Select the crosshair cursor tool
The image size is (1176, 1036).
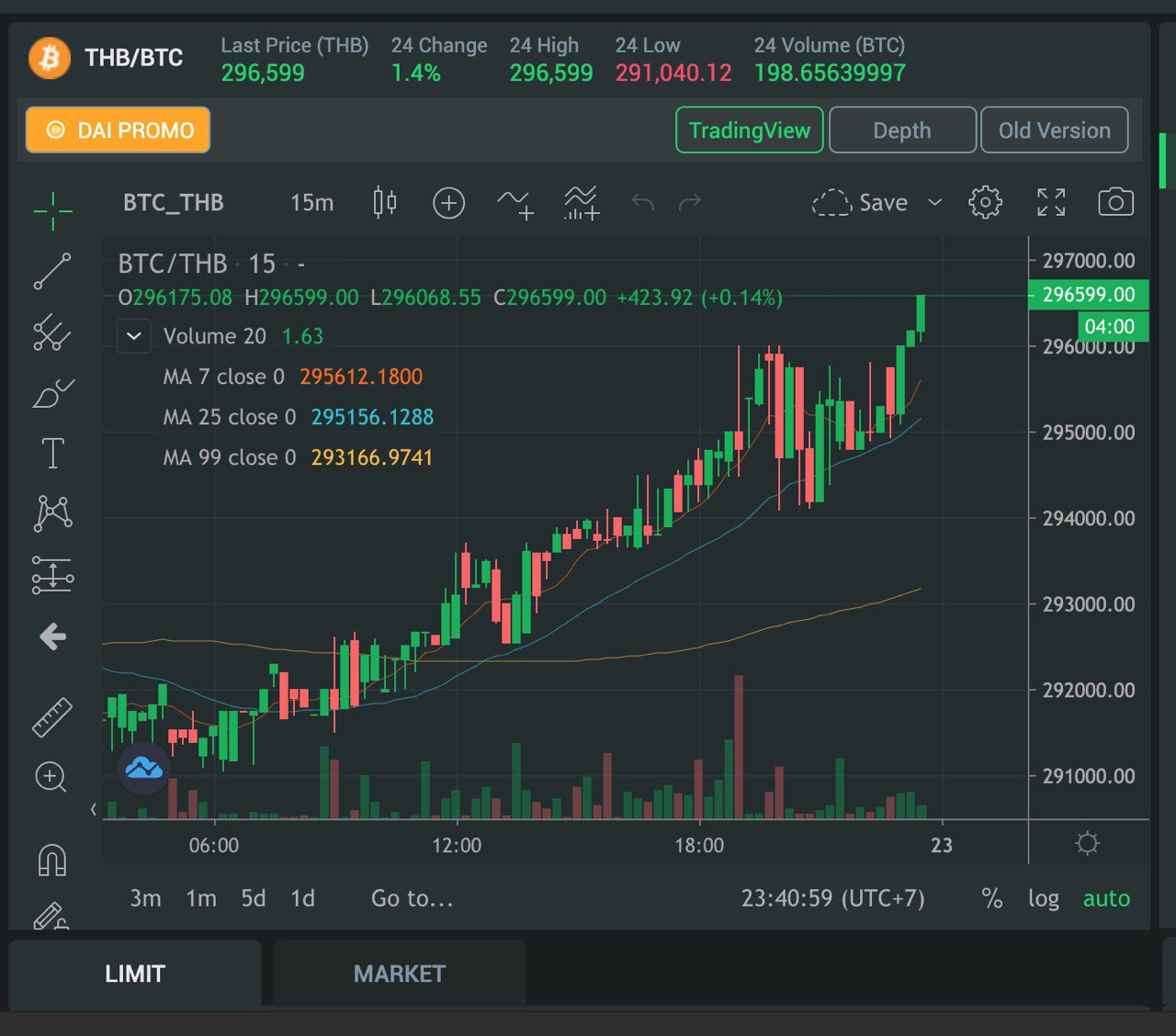click(x=52, y=210)
